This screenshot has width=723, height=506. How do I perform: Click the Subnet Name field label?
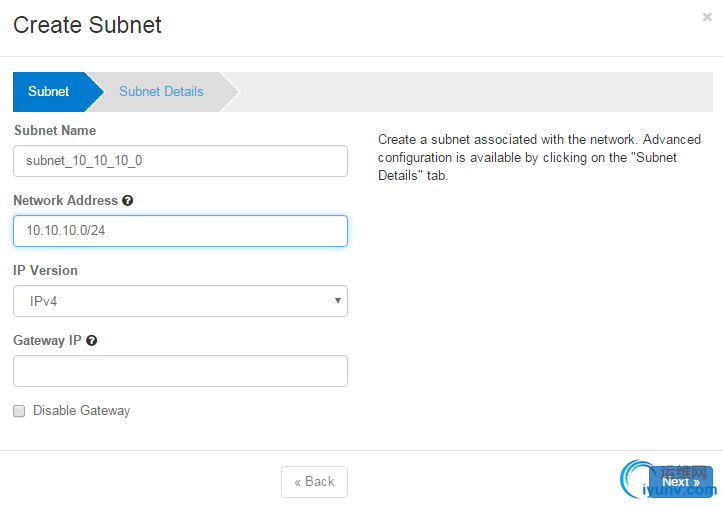(x=54, y=131)
